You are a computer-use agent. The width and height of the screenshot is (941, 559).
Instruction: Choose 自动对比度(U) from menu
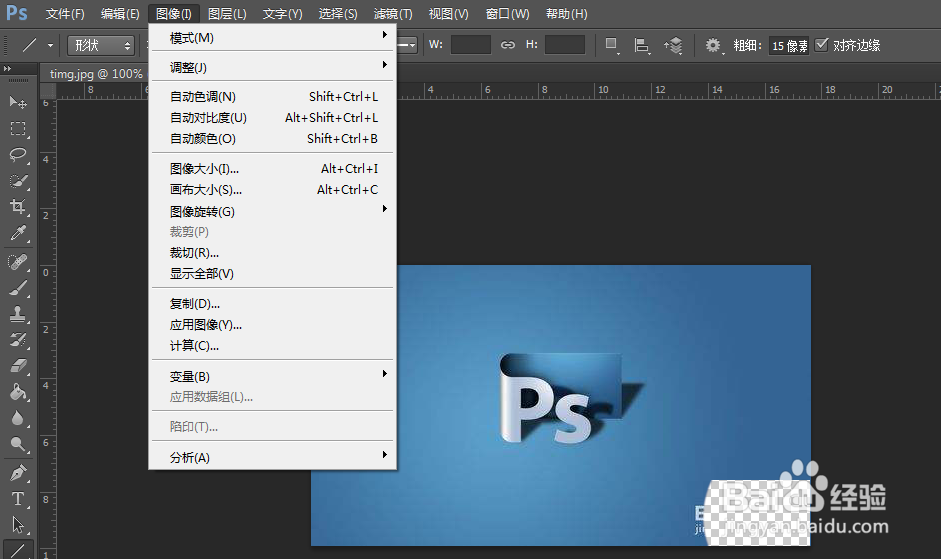point(272,118)
